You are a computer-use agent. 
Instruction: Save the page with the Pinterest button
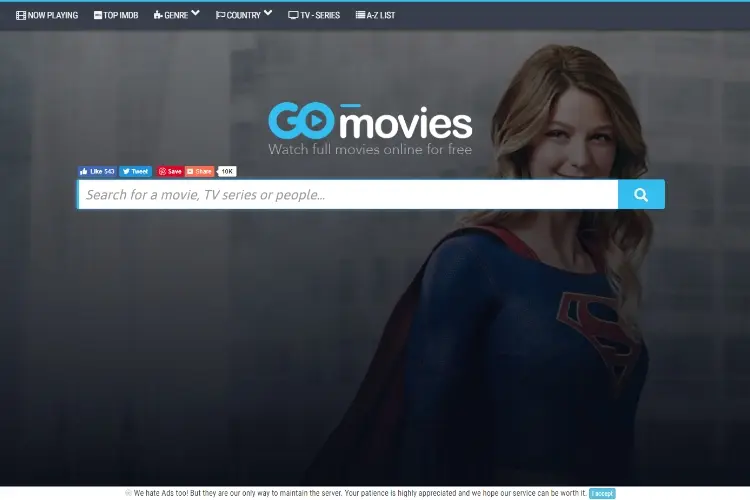(170, 171)
